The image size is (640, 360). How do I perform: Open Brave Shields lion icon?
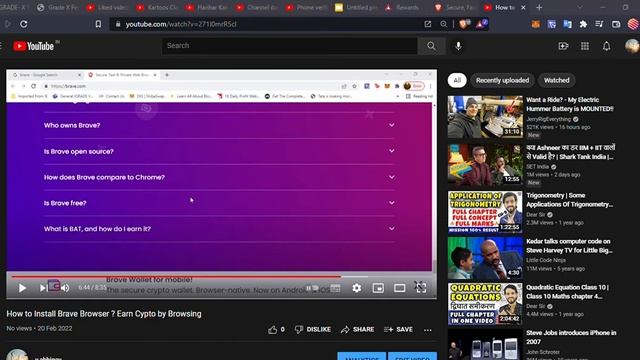464,24
